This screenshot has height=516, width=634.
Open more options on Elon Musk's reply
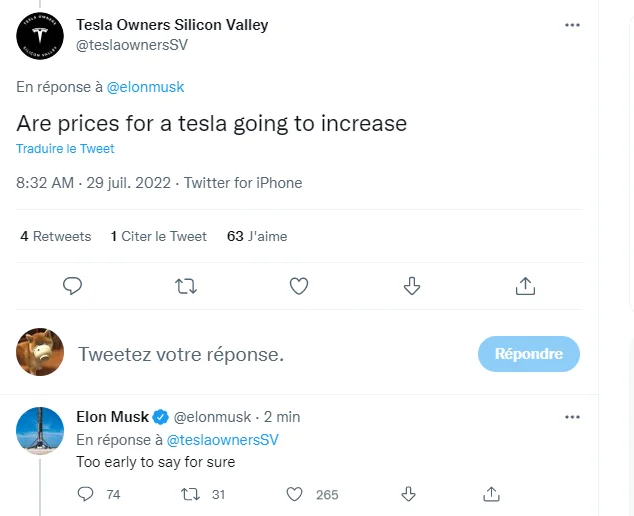(x=572, y=416)
